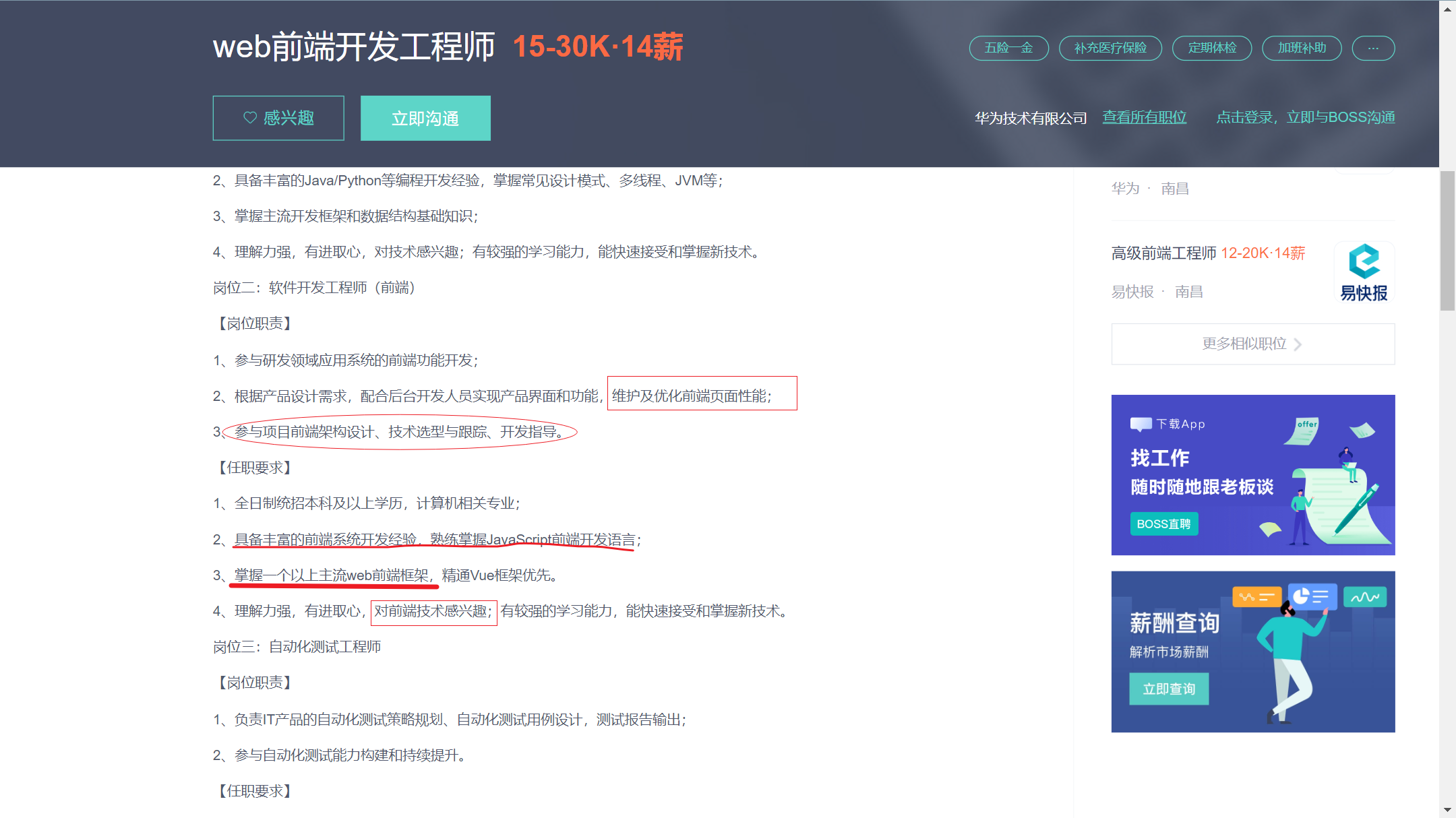Expand more benefit tags with the ellipsis

click(1373, 48)
